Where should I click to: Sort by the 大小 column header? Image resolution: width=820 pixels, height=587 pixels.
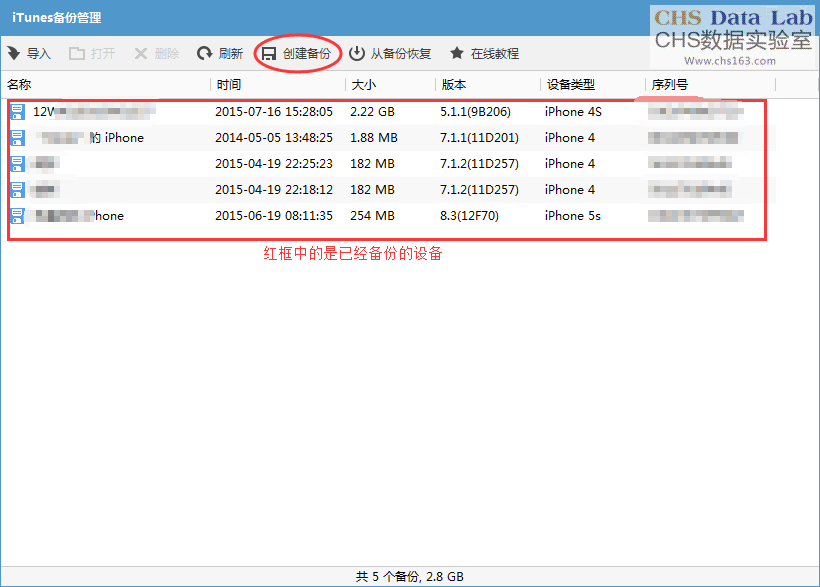(363, 84)
